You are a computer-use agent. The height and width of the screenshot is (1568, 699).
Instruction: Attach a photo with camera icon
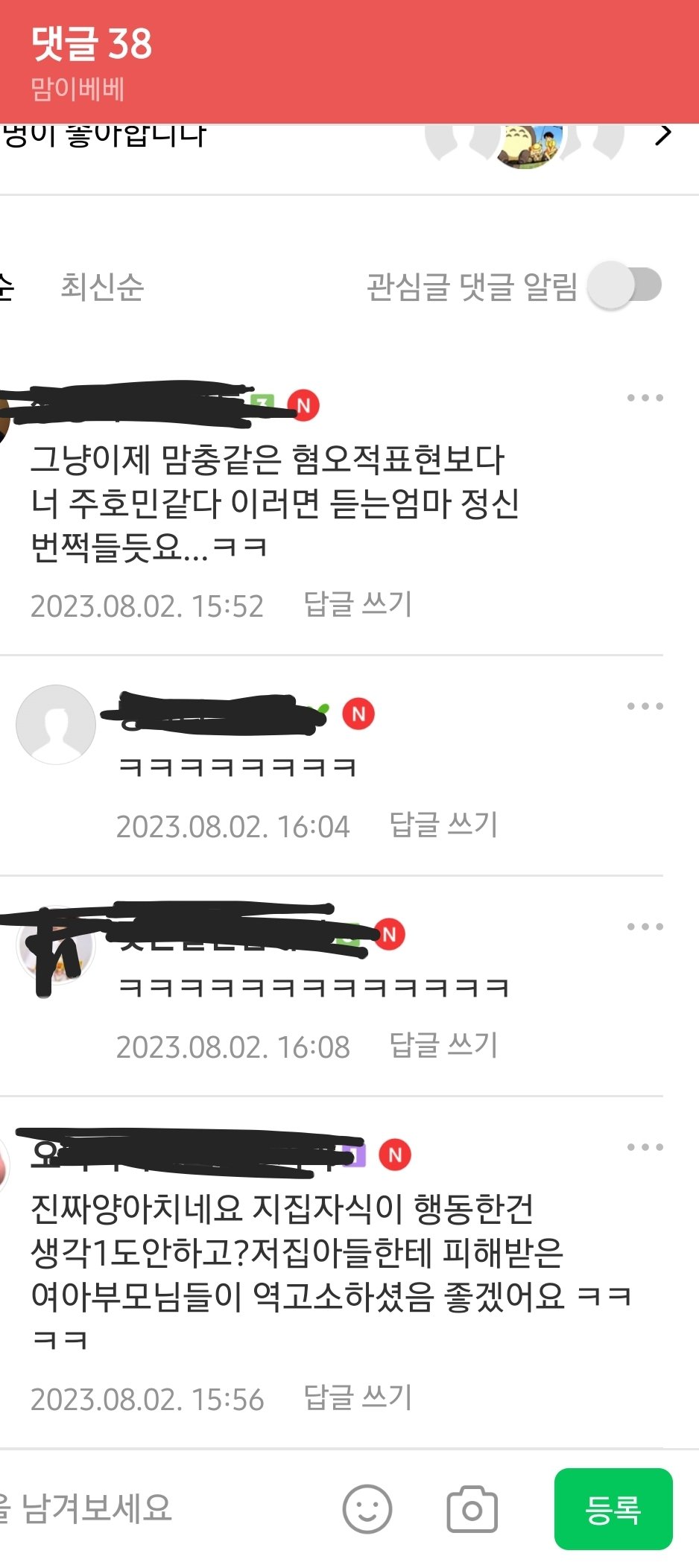[472, 1509]
